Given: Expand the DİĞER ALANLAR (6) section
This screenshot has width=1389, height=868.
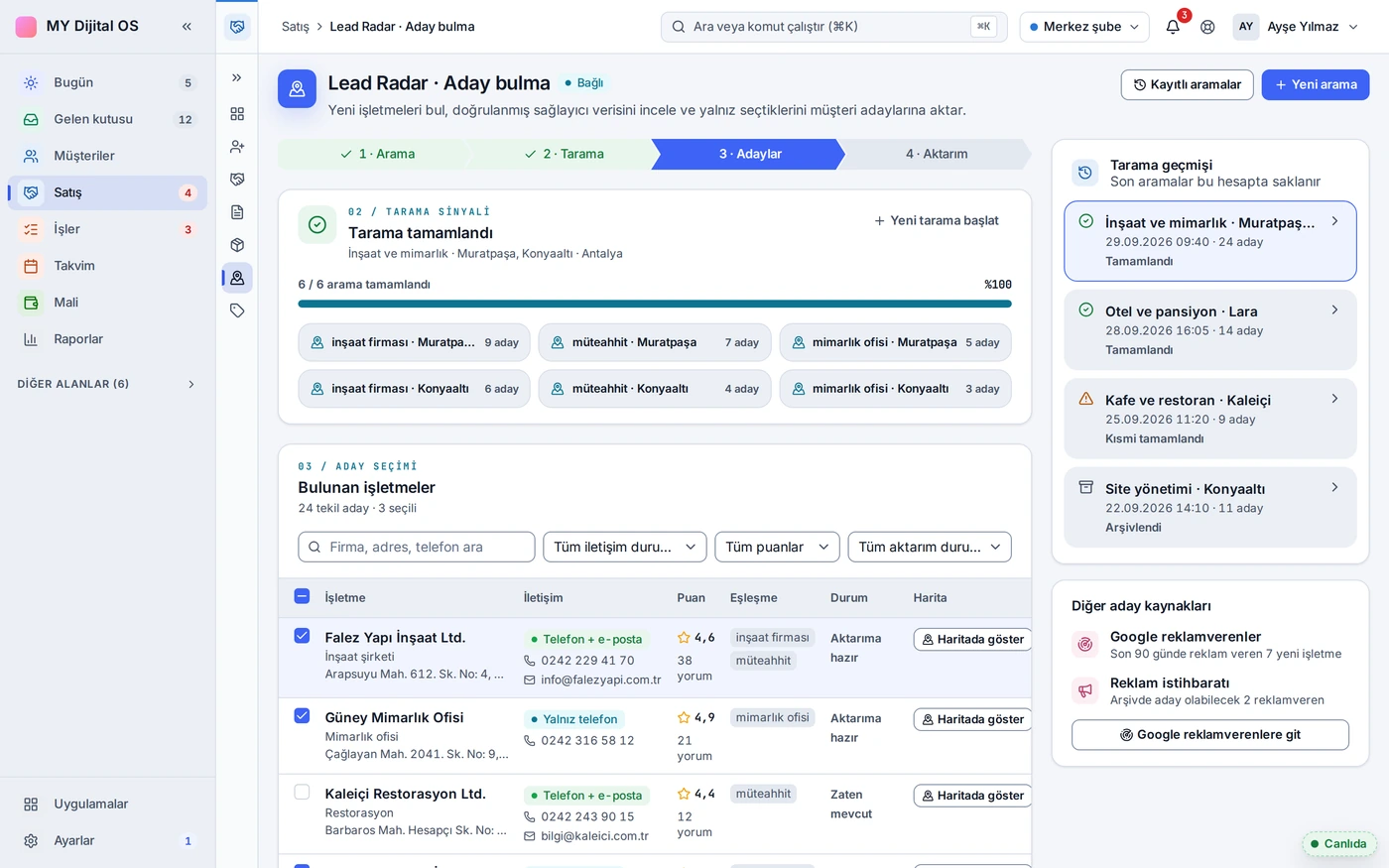Looking at the screenshot, I should [107, 384].
